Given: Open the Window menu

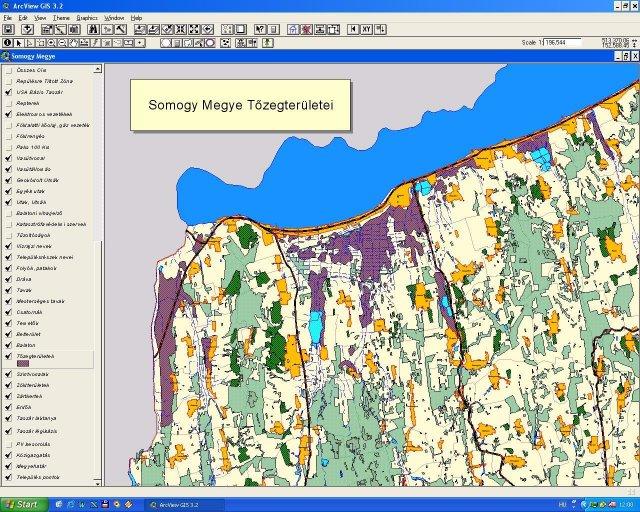Looking at the screenshot, I should pos(115,18).
